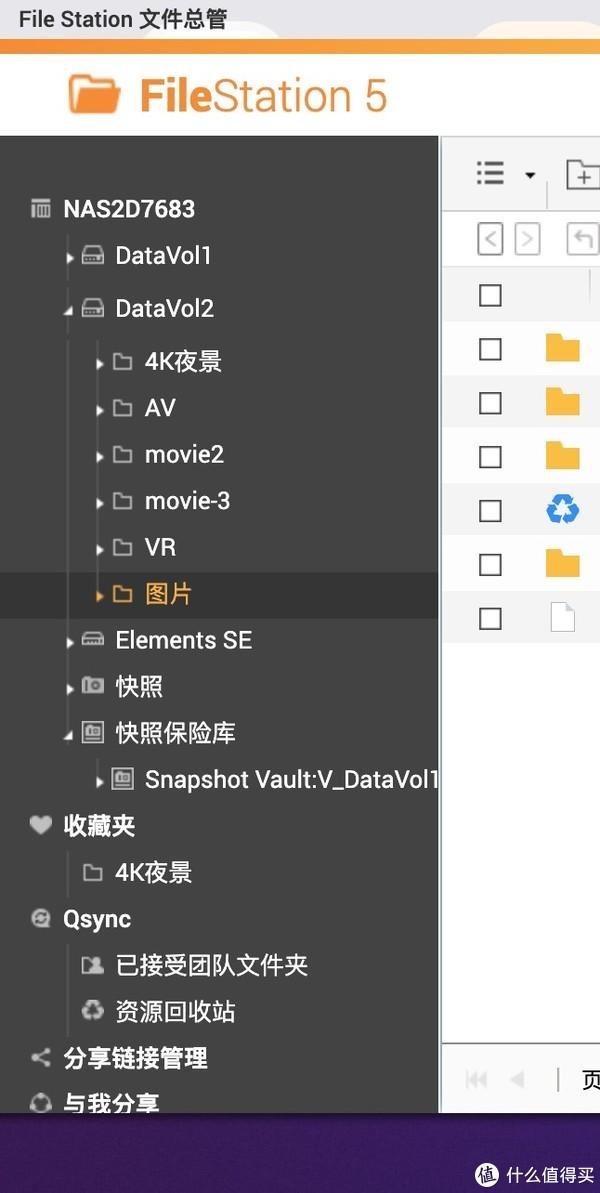Open the blue recycle bin item
Image resolution: width=600 pixels, height=1193 pixels.
coord(563,510)
